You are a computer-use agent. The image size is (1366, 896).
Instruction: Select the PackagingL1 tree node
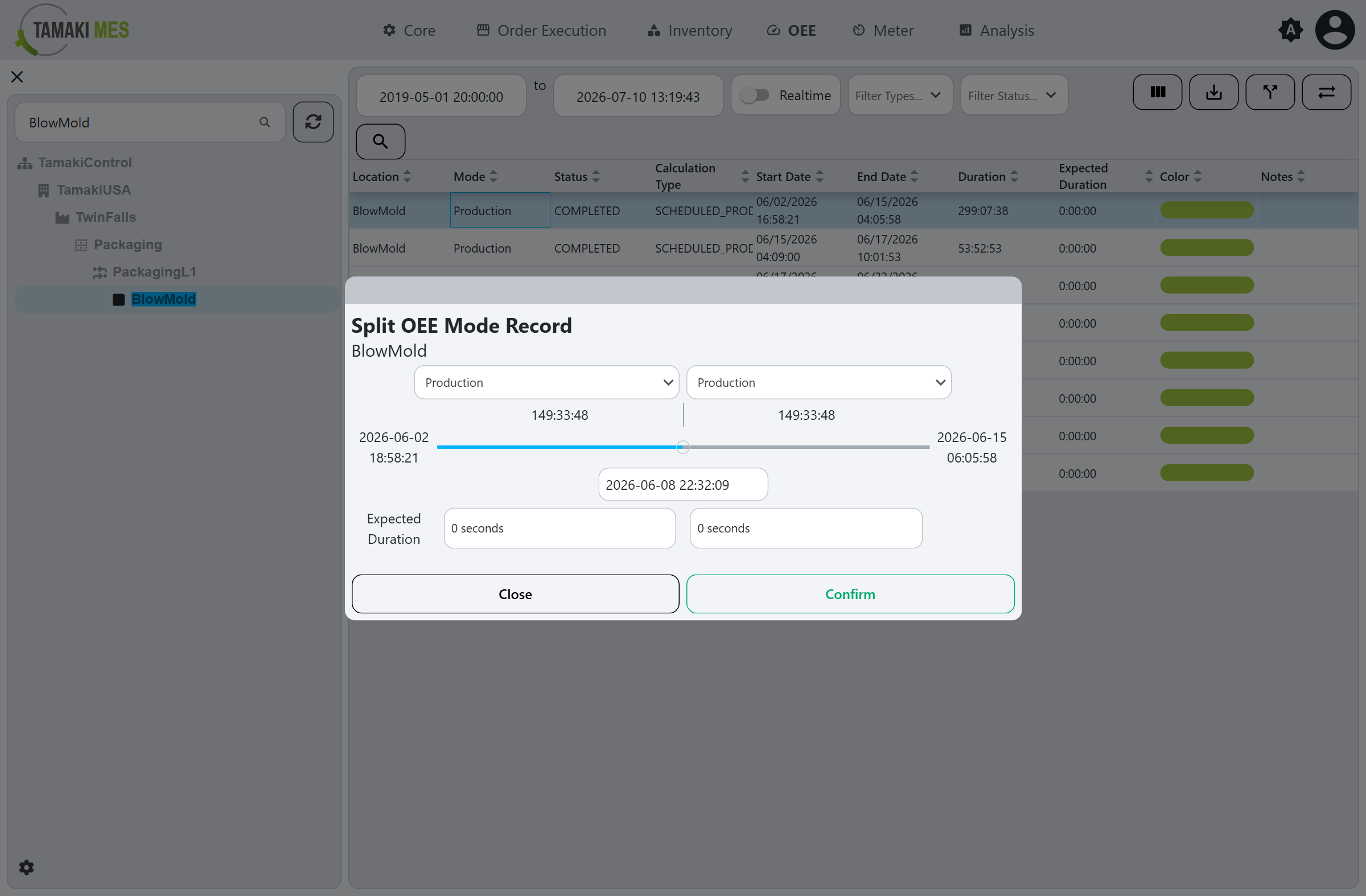click(x=154, y=272)
